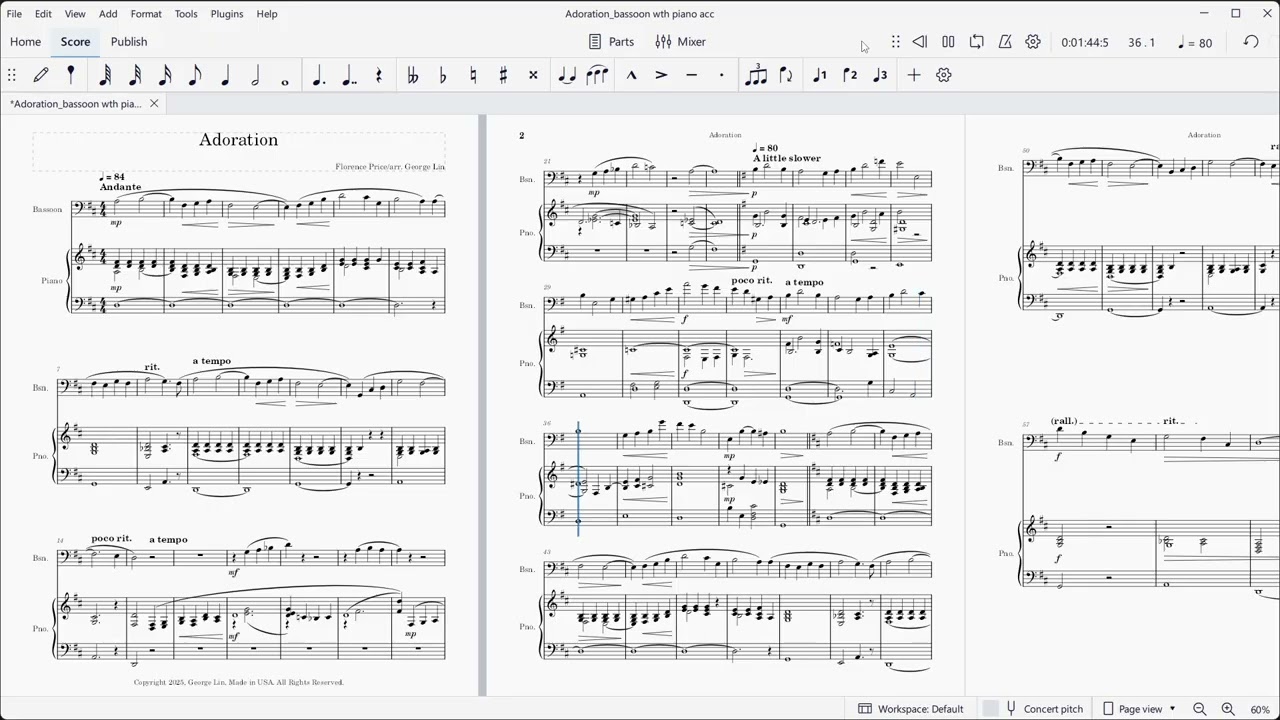This screenshot has width=1280, height=720.
Task: Zoom in the score
Action: click(x=1228, y=709)
